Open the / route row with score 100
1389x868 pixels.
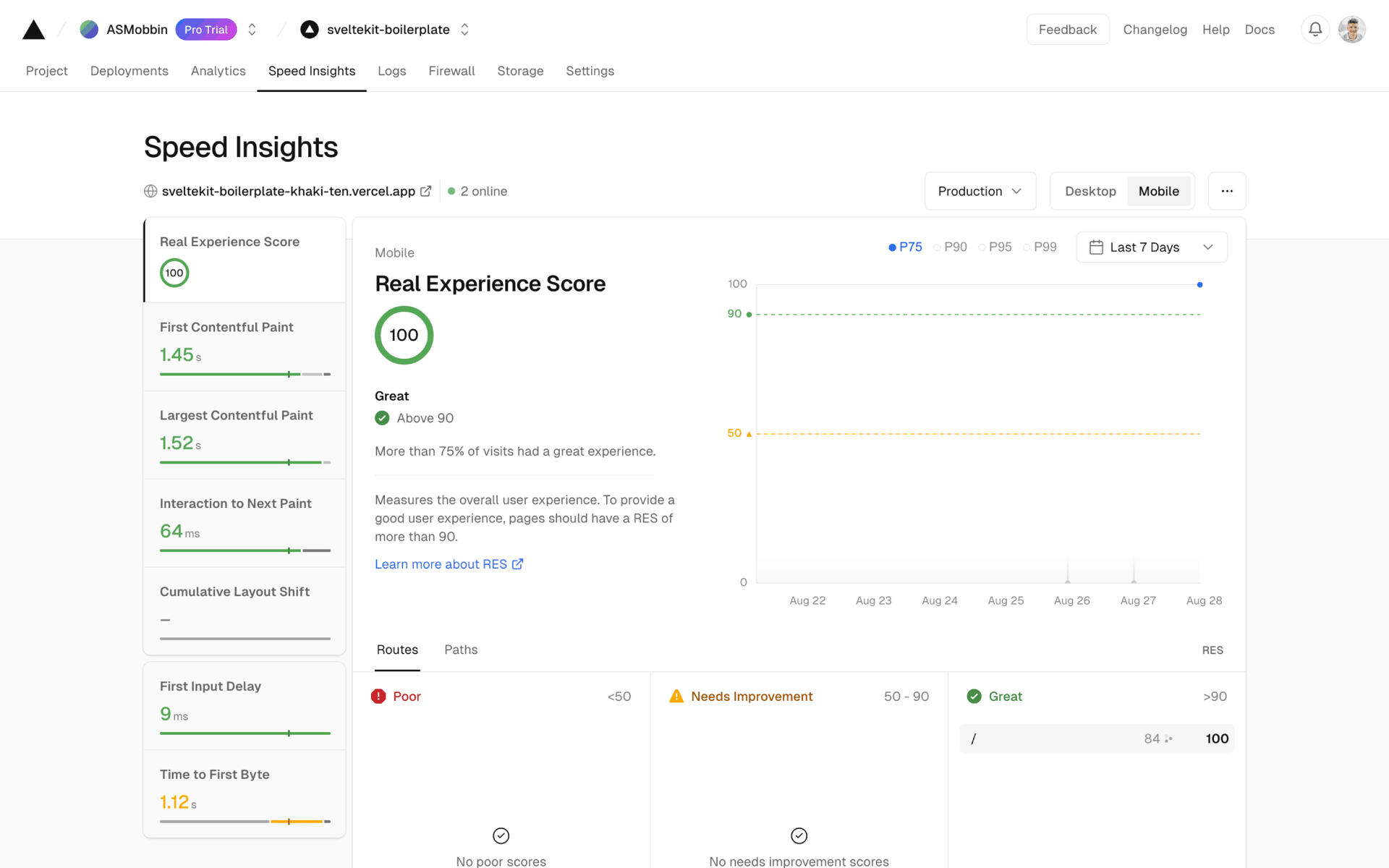tap(1097, 739)
